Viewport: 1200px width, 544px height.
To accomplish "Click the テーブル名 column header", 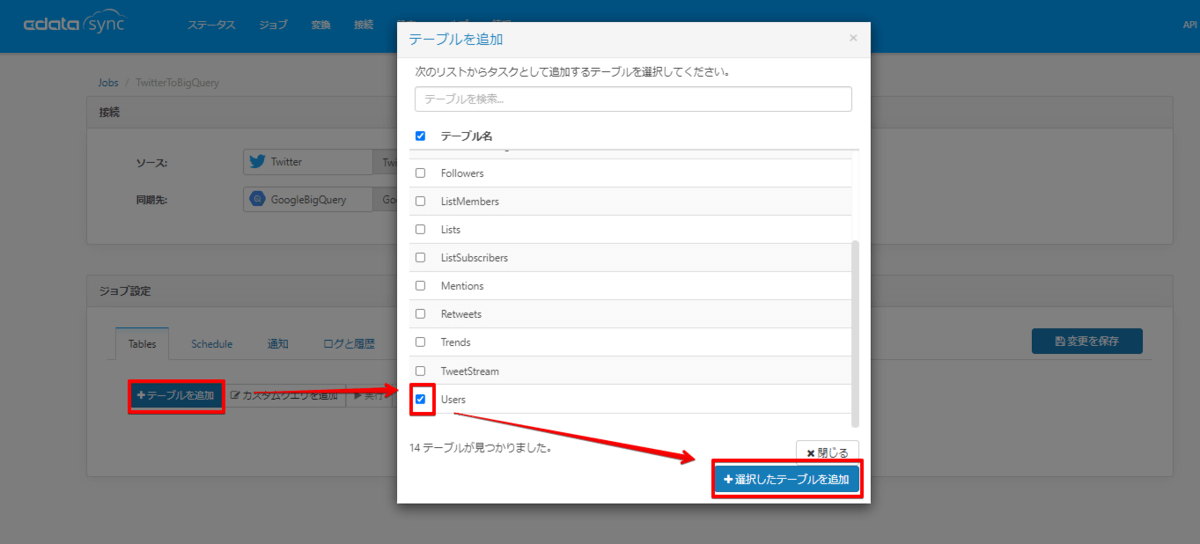I will 466,136.
